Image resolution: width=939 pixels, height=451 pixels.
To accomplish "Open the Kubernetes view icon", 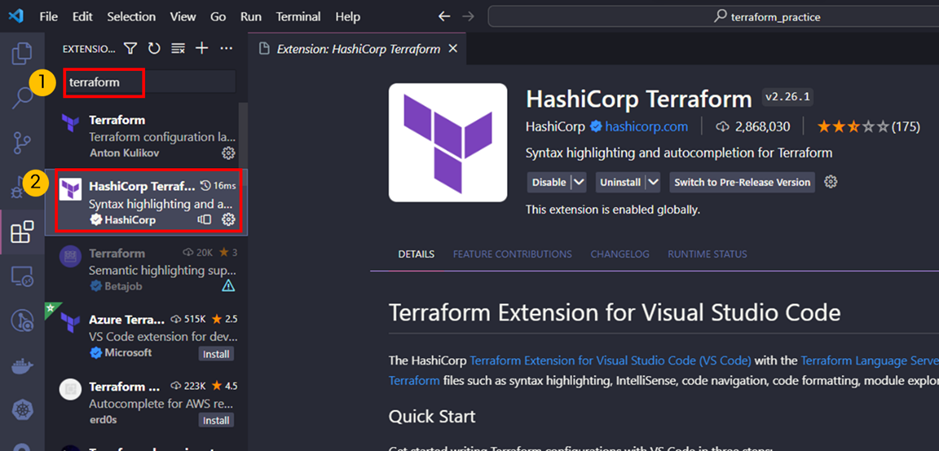I will (x=22, y=410).
